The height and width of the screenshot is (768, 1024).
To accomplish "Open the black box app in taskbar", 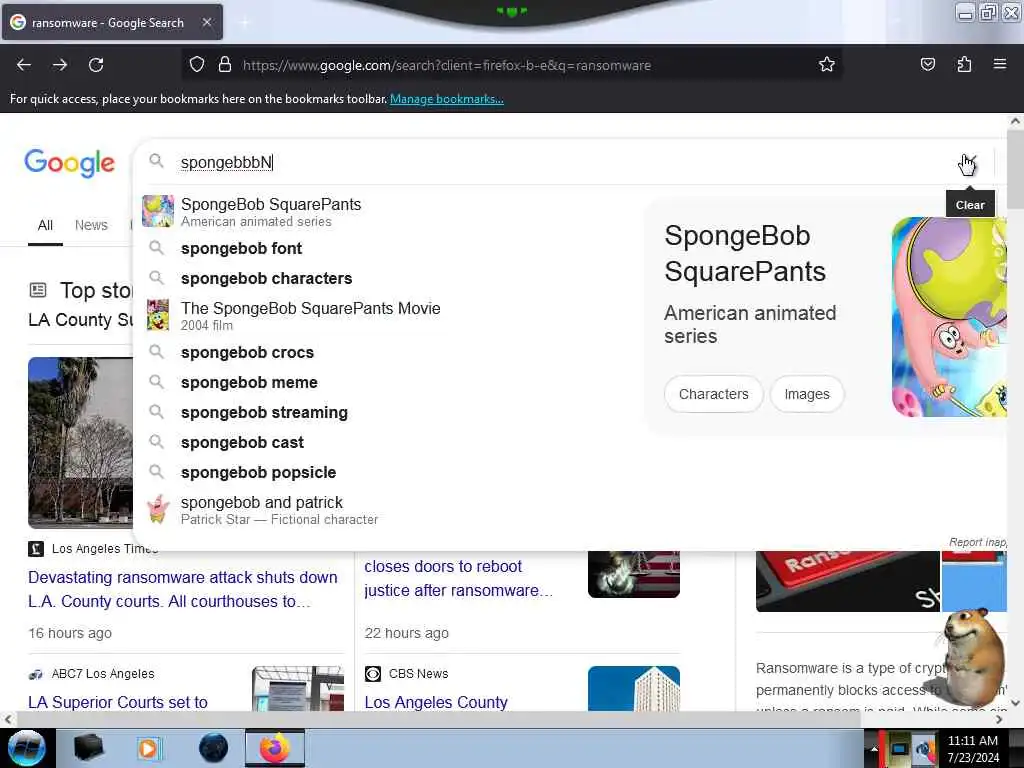I will click(88, 748).
